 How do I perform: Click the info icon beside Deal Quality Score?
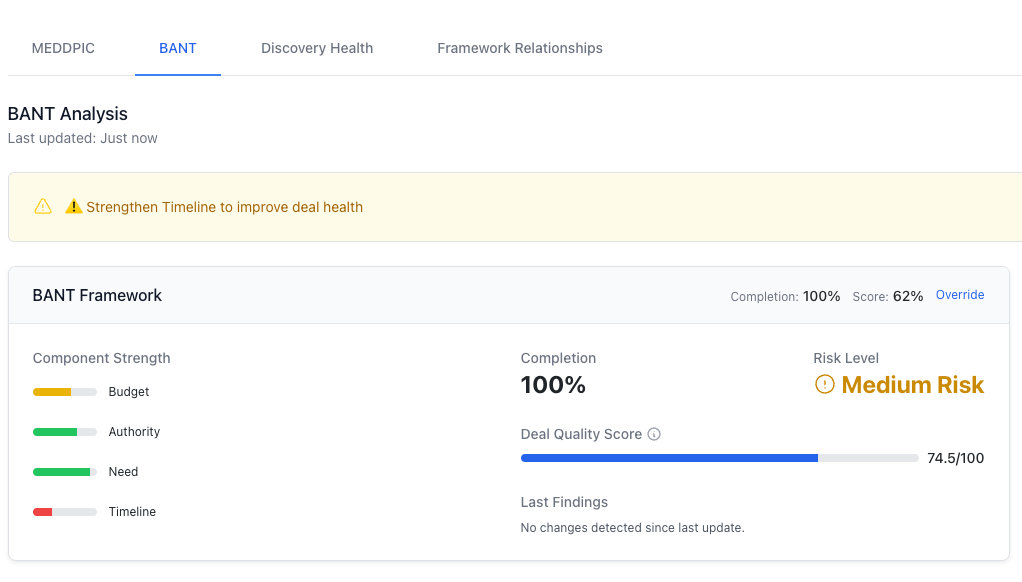(654, 434)
